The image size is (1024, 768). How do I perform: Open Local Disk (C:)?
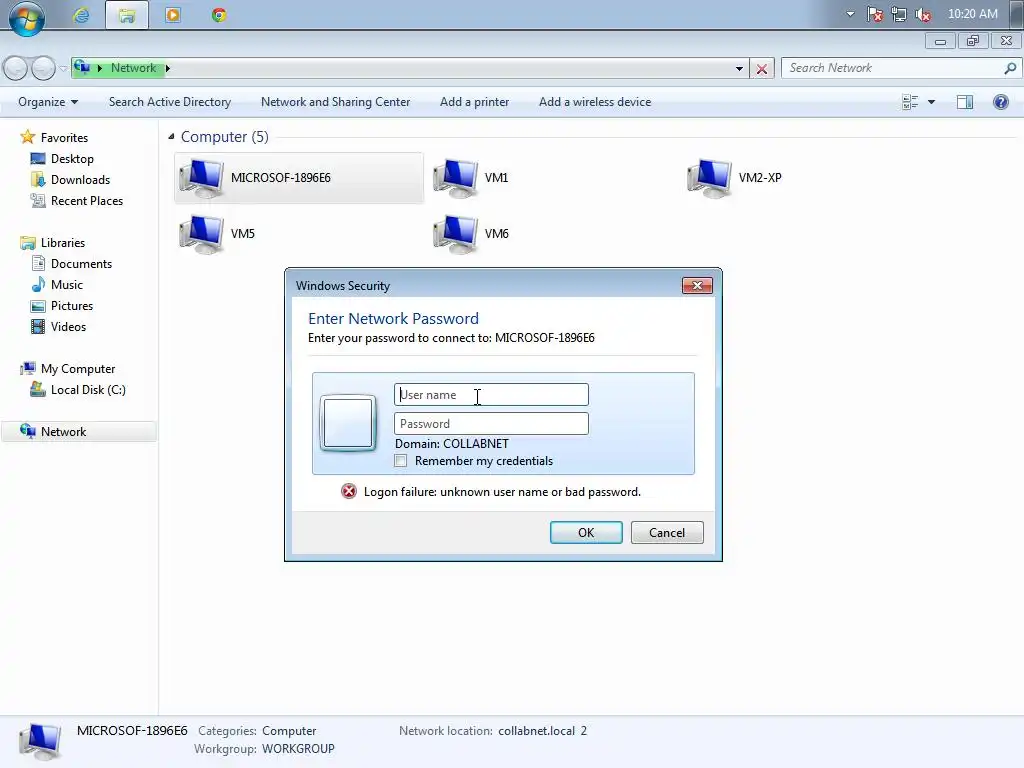click(x=88, y=390)
